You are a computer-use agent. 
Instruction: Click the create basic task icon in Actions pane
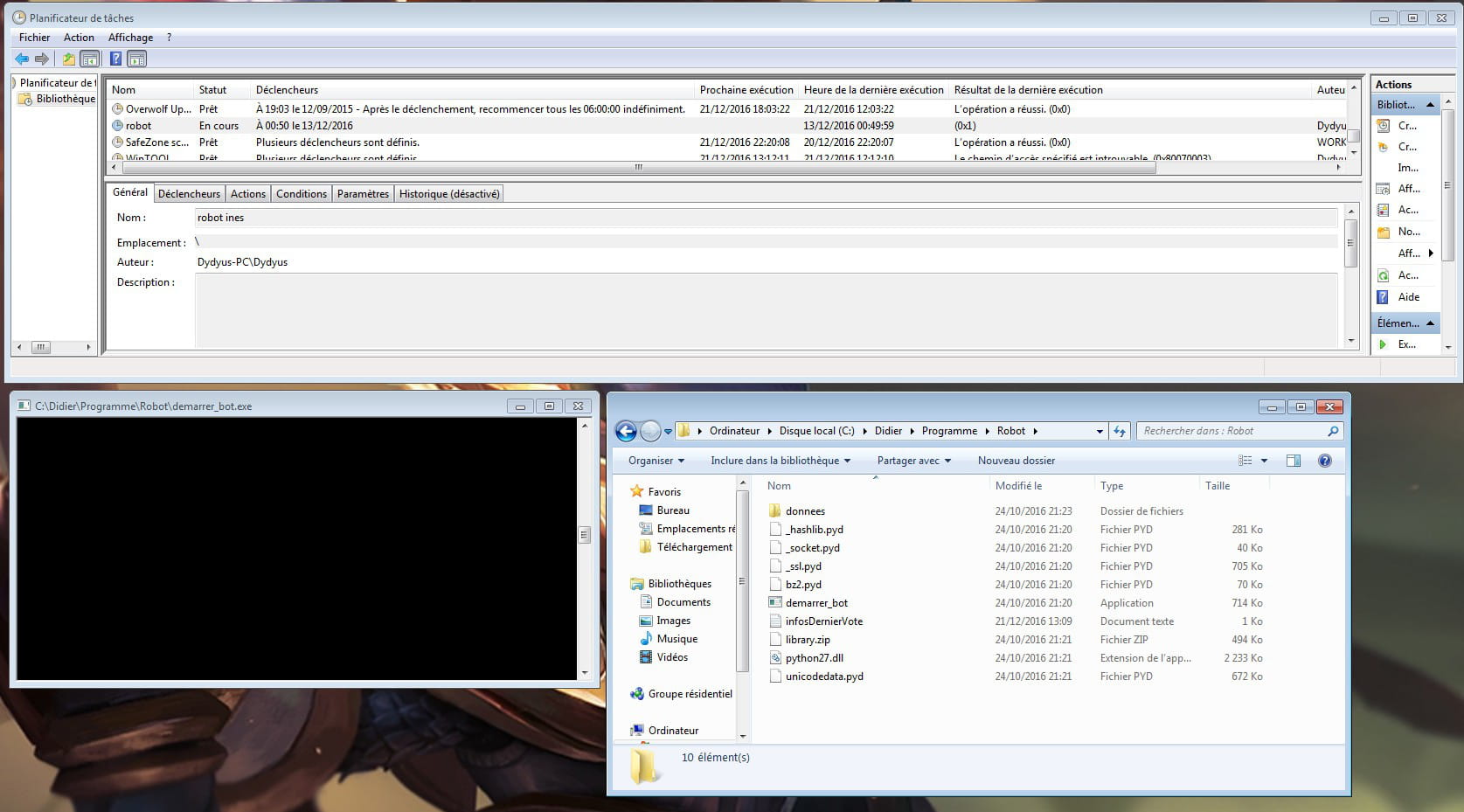tap(1384, 126)
